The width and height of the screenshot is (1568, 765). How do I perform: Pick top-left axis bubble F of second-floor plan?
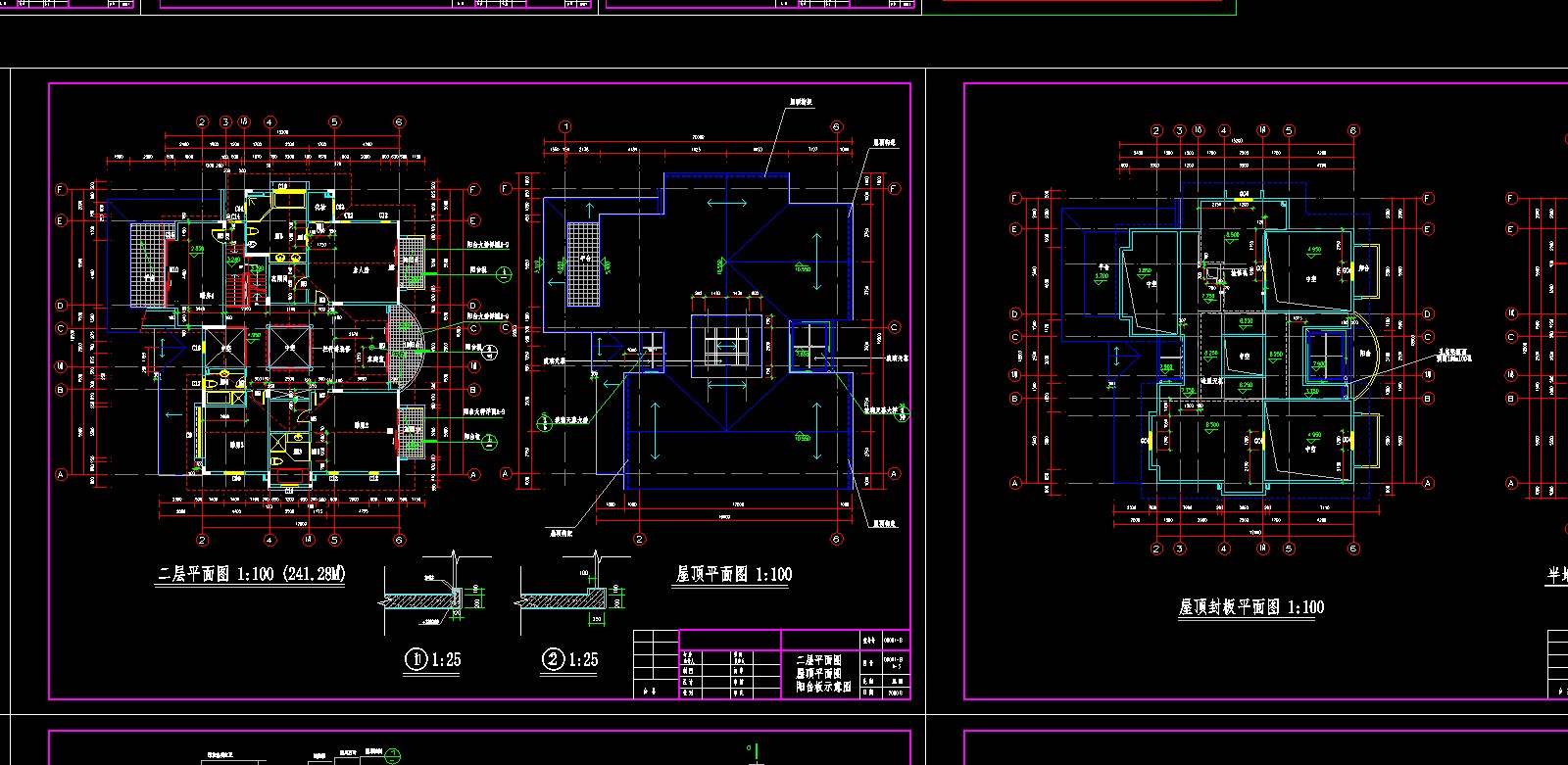click(x=61, y=190)
